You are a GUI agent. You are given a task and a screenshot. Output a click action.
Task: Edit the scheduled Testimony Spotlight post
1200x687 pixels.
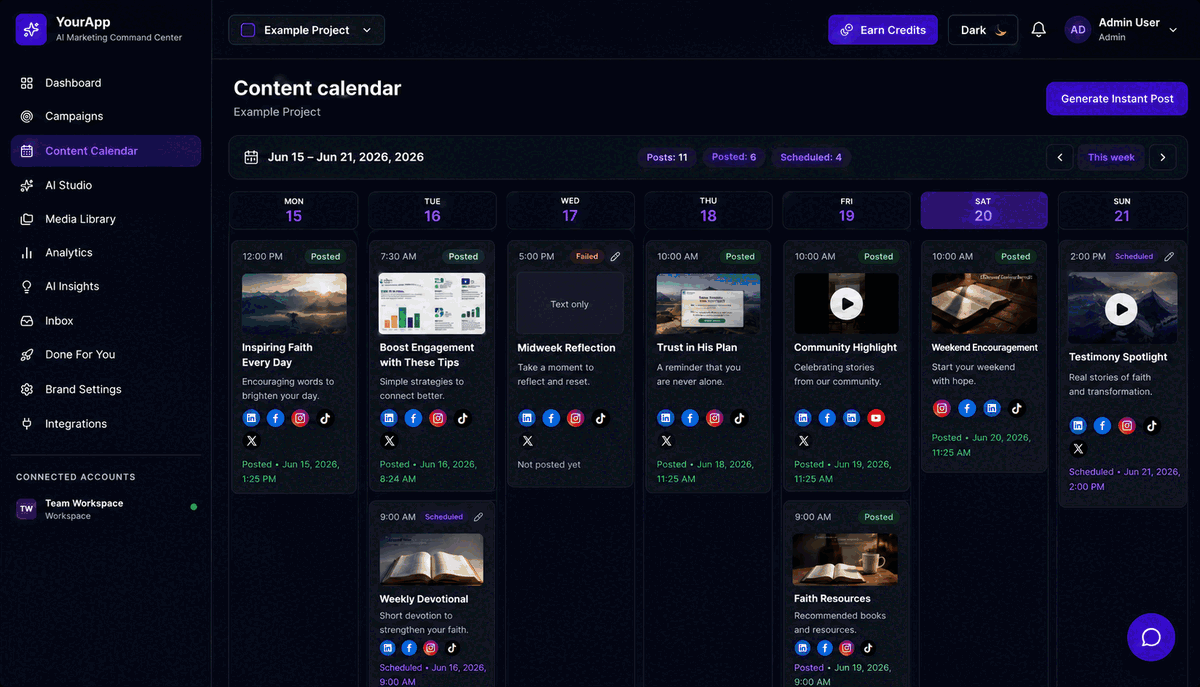(1169, 256)
